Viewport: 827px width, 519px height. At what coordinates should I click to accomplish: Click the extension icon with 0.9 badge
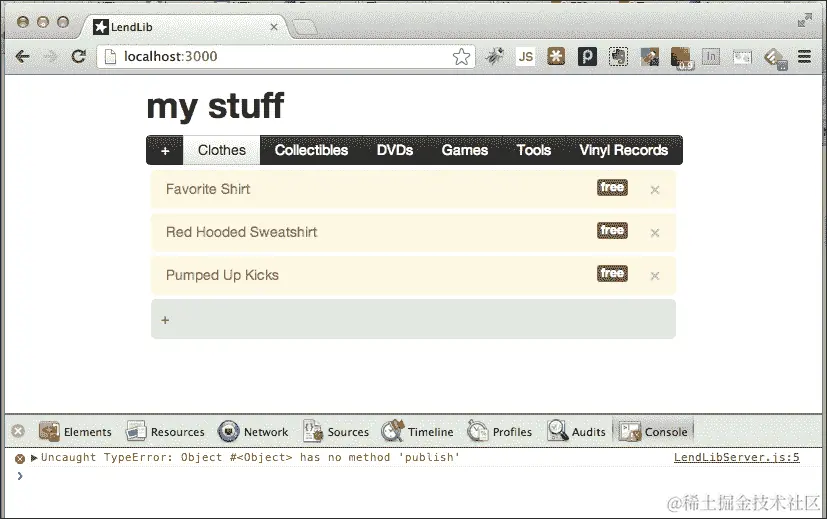click(681, 58)
